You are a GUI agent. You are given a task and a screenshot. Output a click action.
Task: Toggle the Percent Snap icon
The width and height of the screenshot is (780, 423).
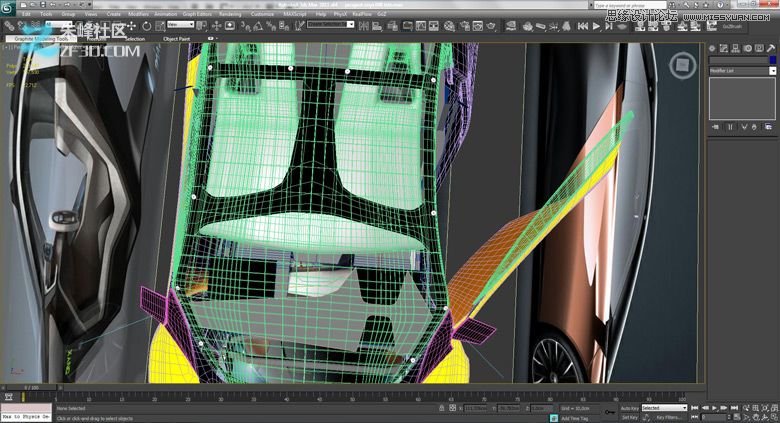tap(271, 26)
